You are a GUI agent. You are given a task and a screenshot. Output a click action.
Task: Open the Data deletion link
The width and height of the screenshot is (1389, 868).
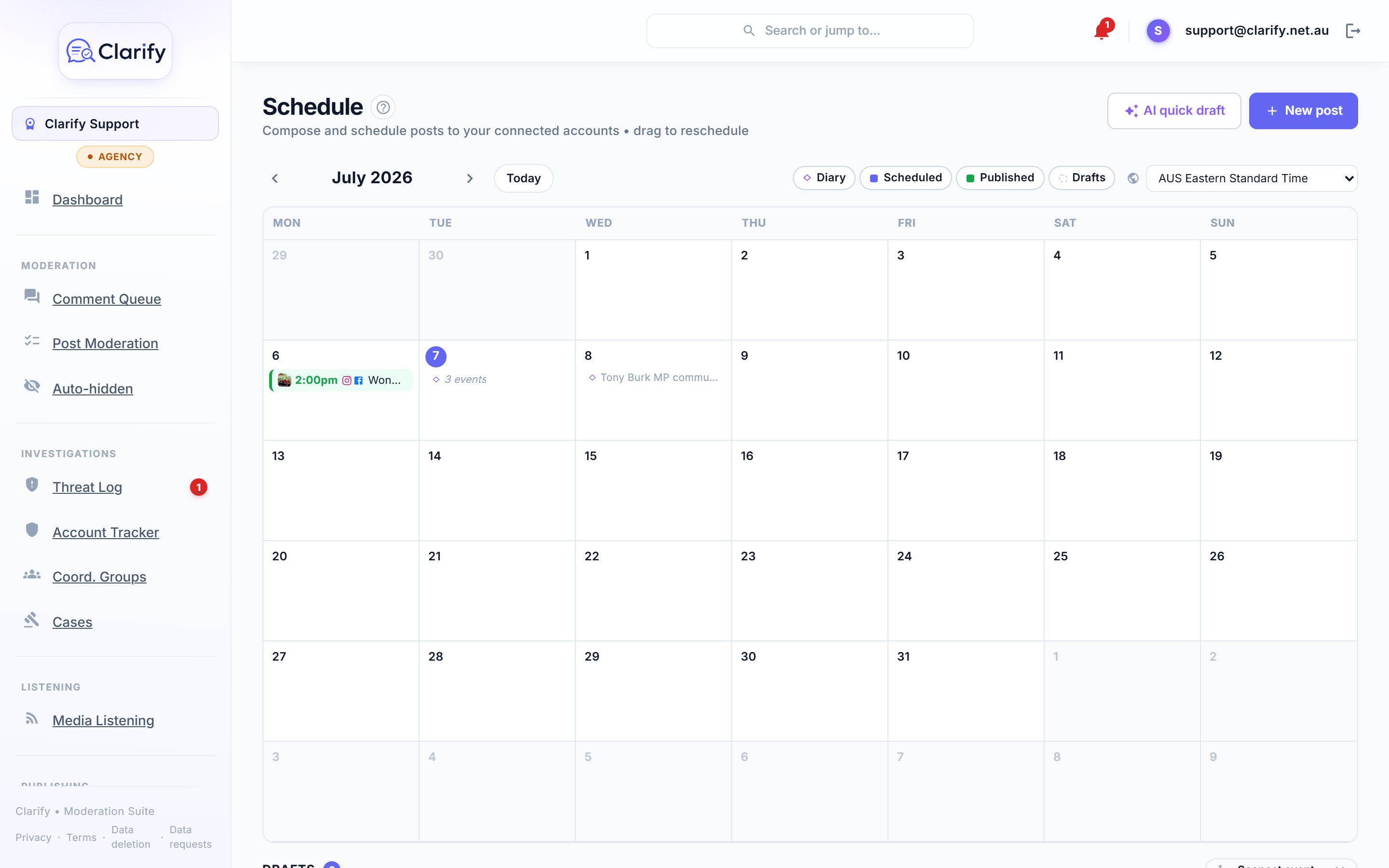131,837
